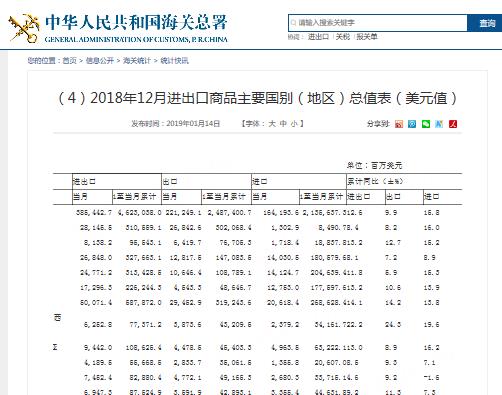Click the import growth value -1.6

[x=431, y=378]
